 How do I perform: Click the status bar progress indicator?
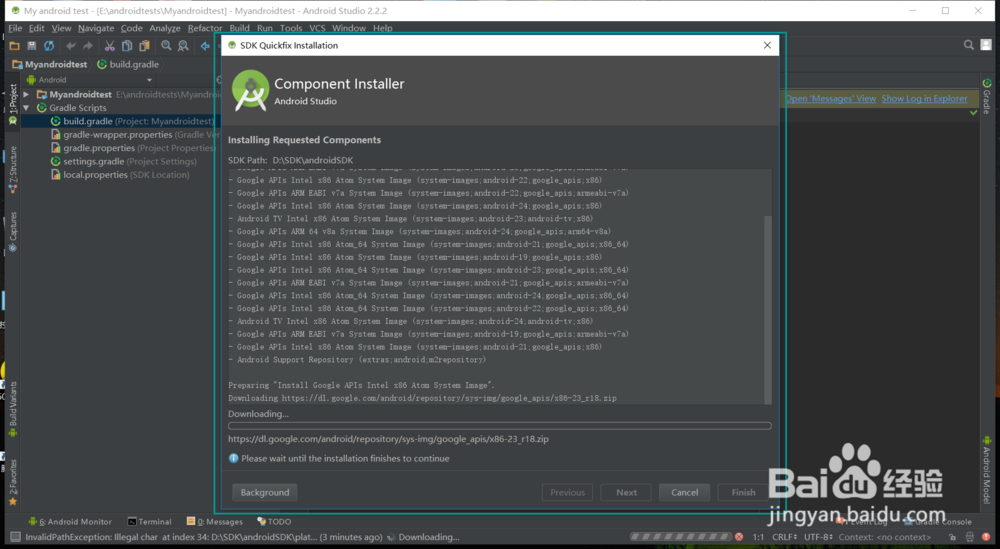tap(680, 537)
